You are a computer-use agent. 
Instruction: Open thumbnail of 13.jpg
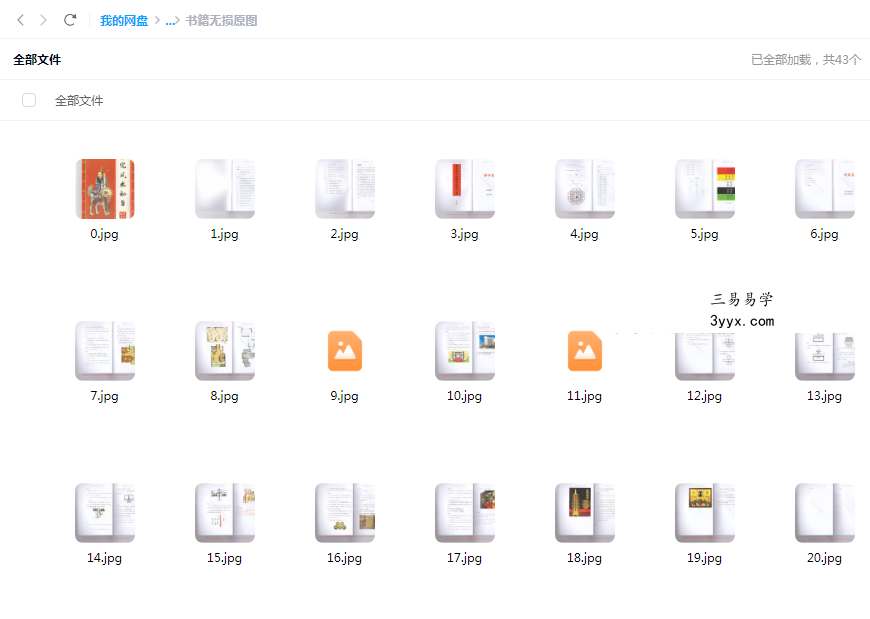pos(825,357)
